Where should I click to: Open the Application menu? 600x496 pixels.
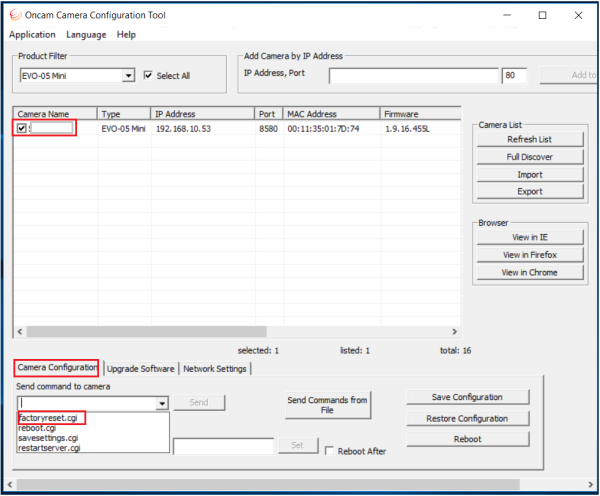(32, 35)
